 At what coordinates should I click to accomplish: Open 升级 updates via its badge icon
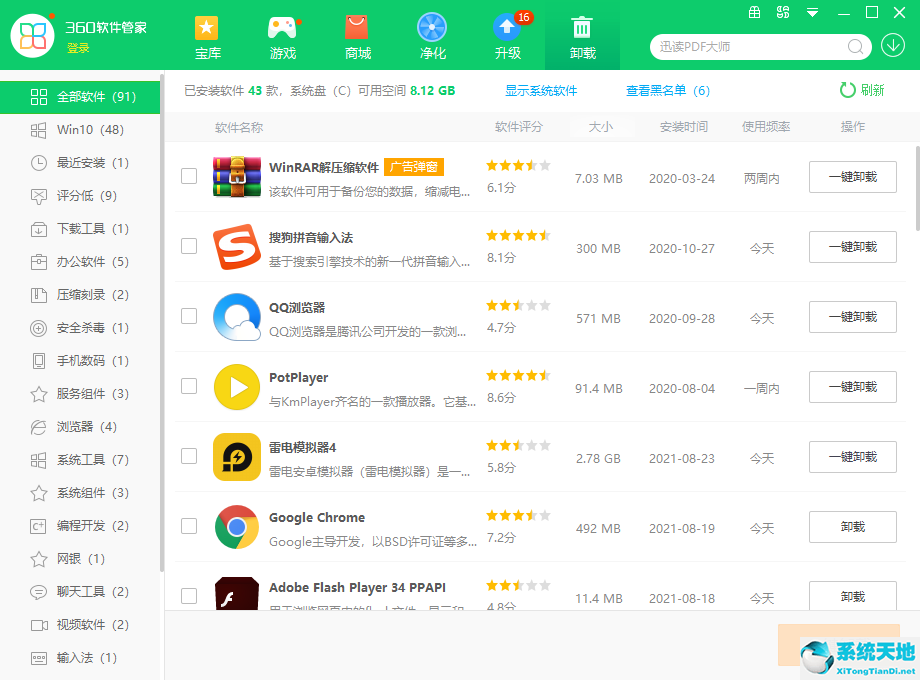click(x=507, y=27)
